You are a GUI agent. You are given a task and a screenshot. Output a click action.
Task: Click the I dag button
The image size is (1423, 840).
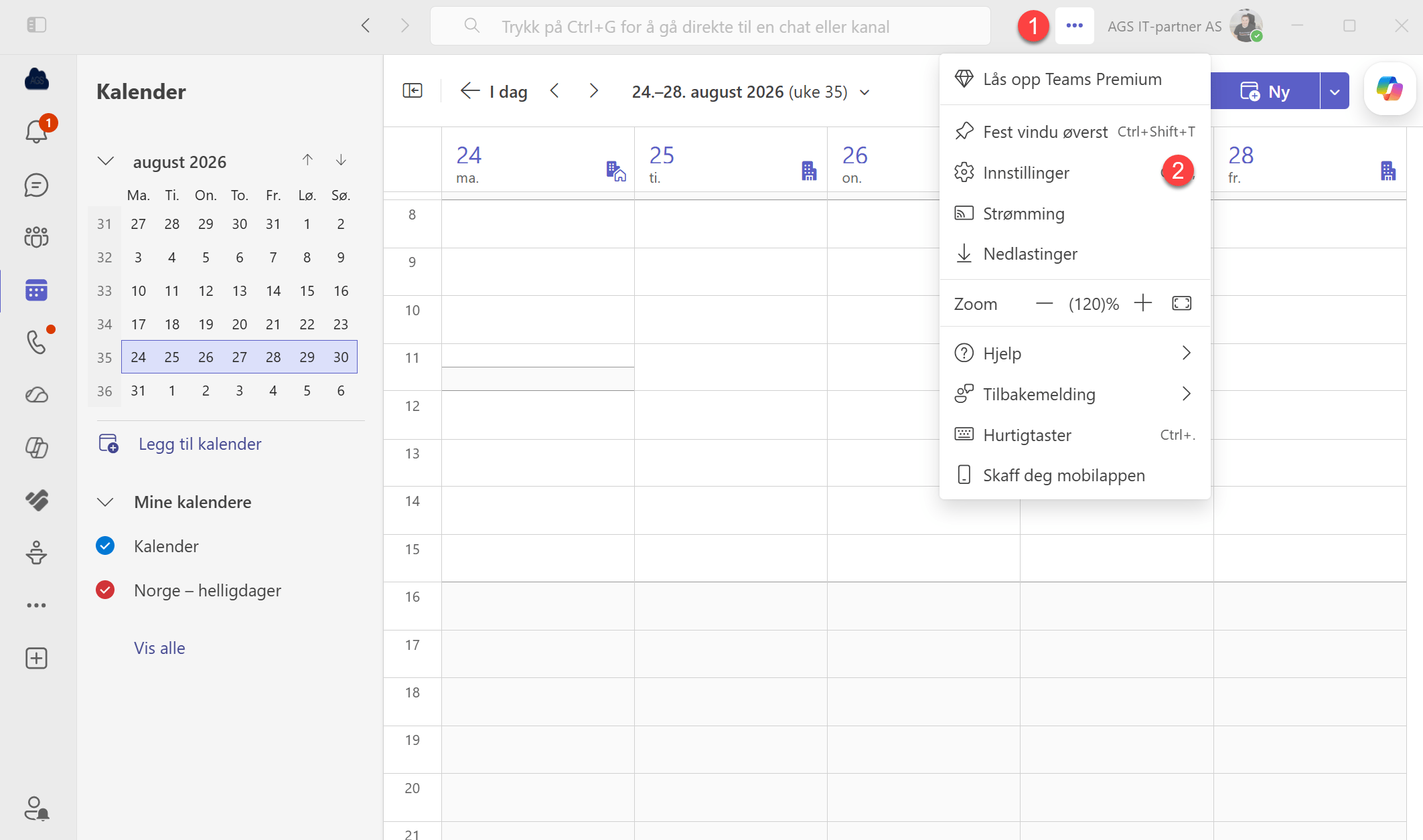pos(494,91)
